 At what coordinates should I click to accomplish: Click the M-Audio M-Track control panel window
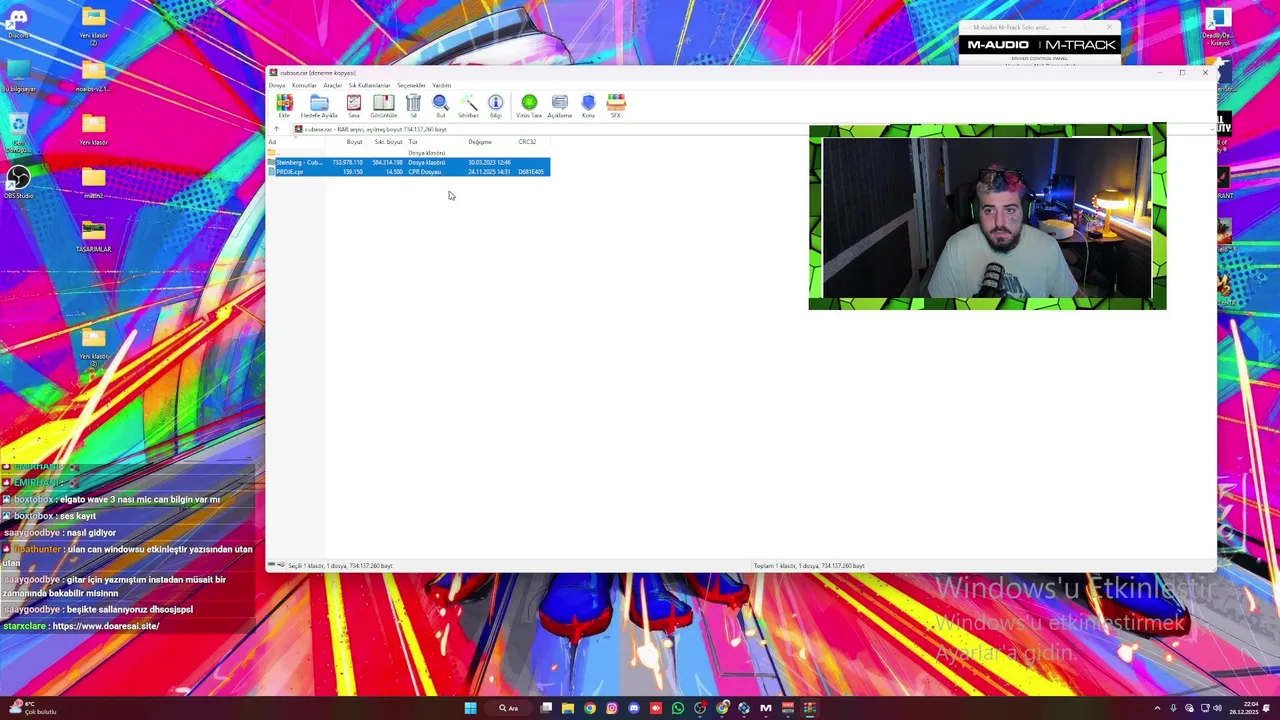[1040, 43]
